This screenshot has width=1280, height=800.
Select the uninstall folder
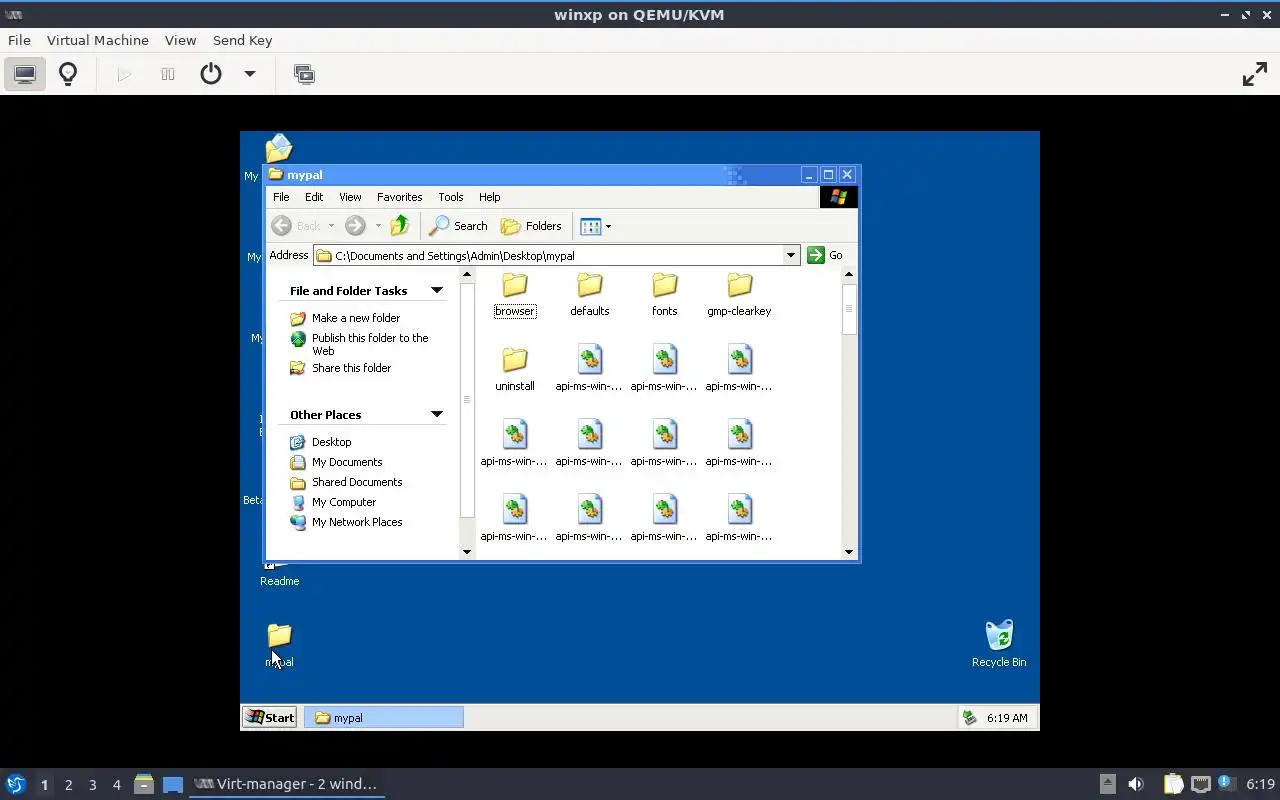point(515,370)
